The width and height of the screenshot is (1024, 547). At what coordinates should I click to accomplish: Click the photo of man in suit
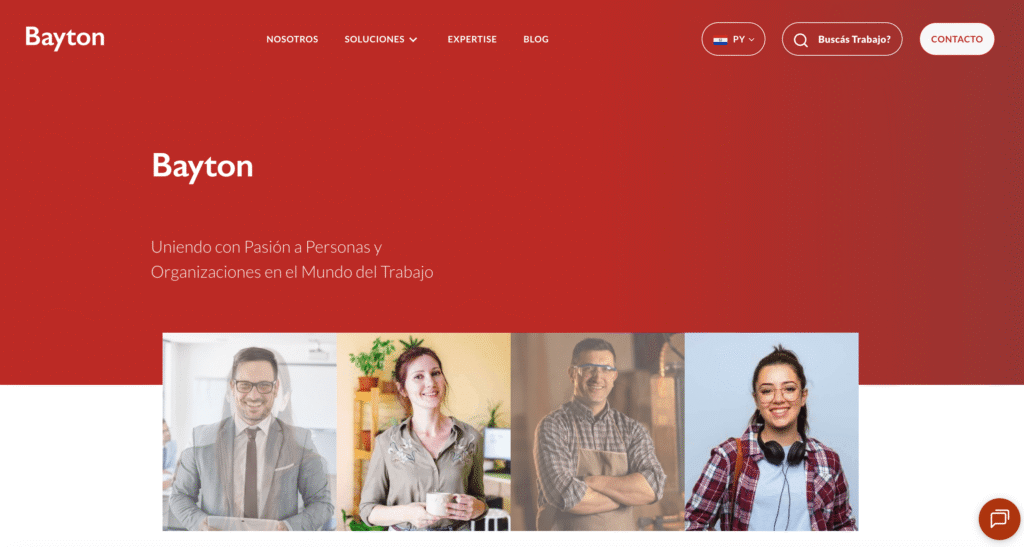[249, 431]
